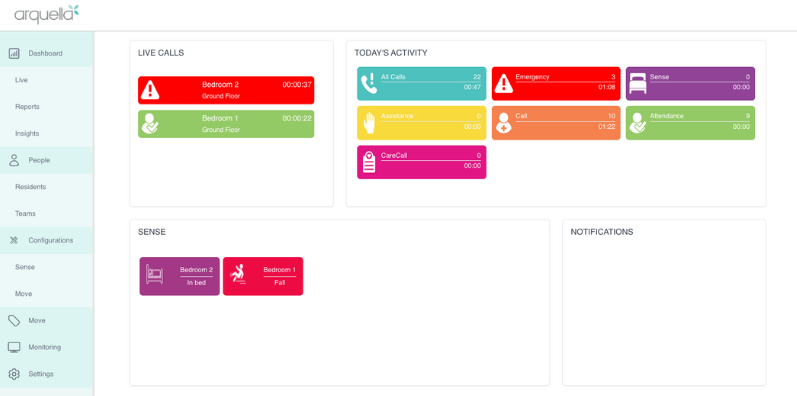Image resolution: width=797 pixels, height=396 pixels.
Task: Open the Bedroom 1 attendance live call
Action: pyautogui.click(x=226, y=124)
